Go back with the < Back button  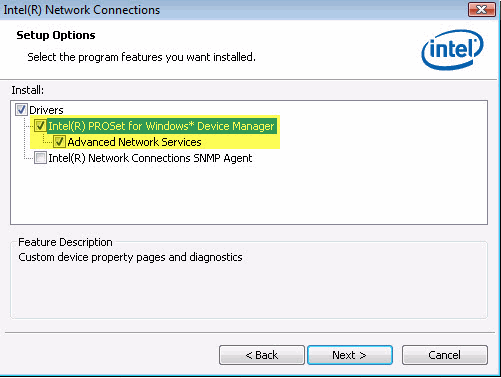(x=262, y=355)
